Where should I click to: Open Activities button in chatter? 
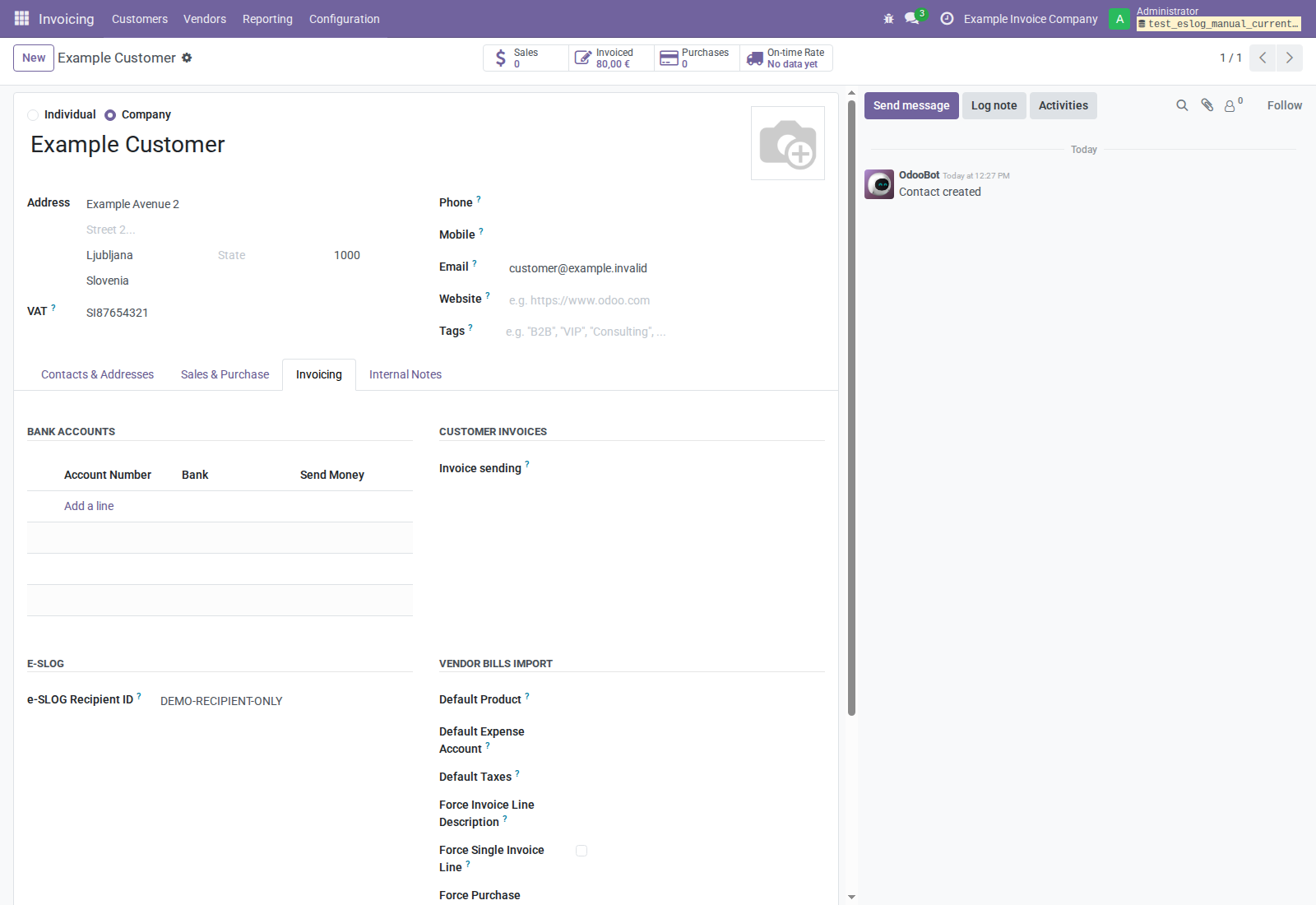[1063, 105]
